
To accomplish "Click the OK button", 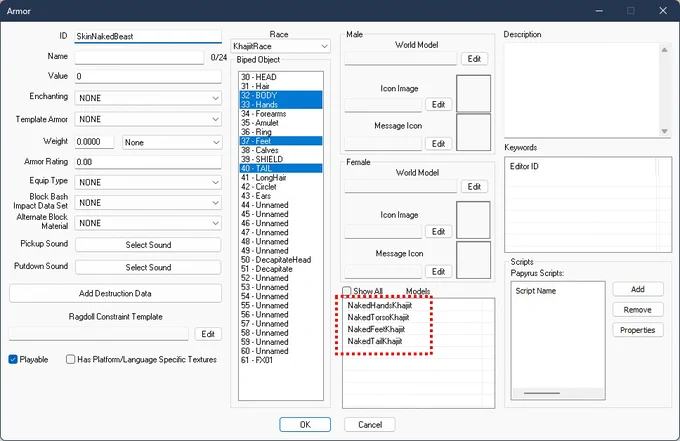I will 305,425.
